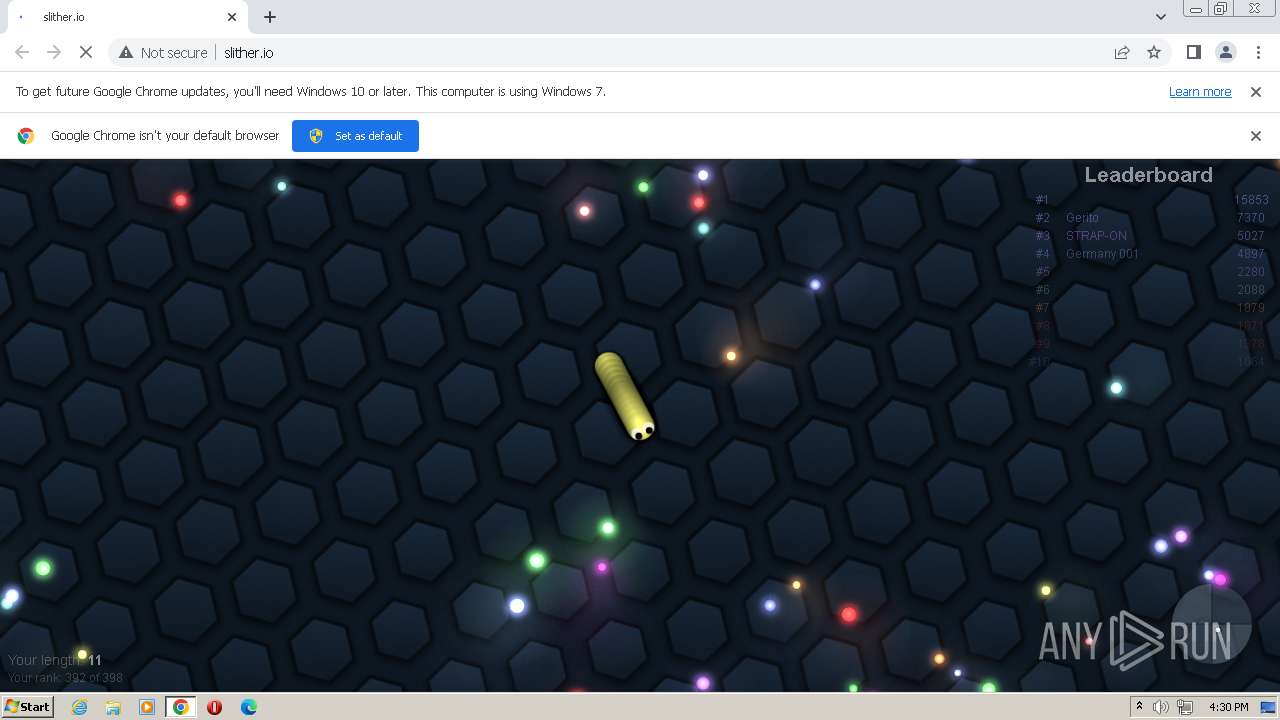Open Windows Media Player from taskbar
Viewport: 1280px width, 720px height.
[147, 707]
